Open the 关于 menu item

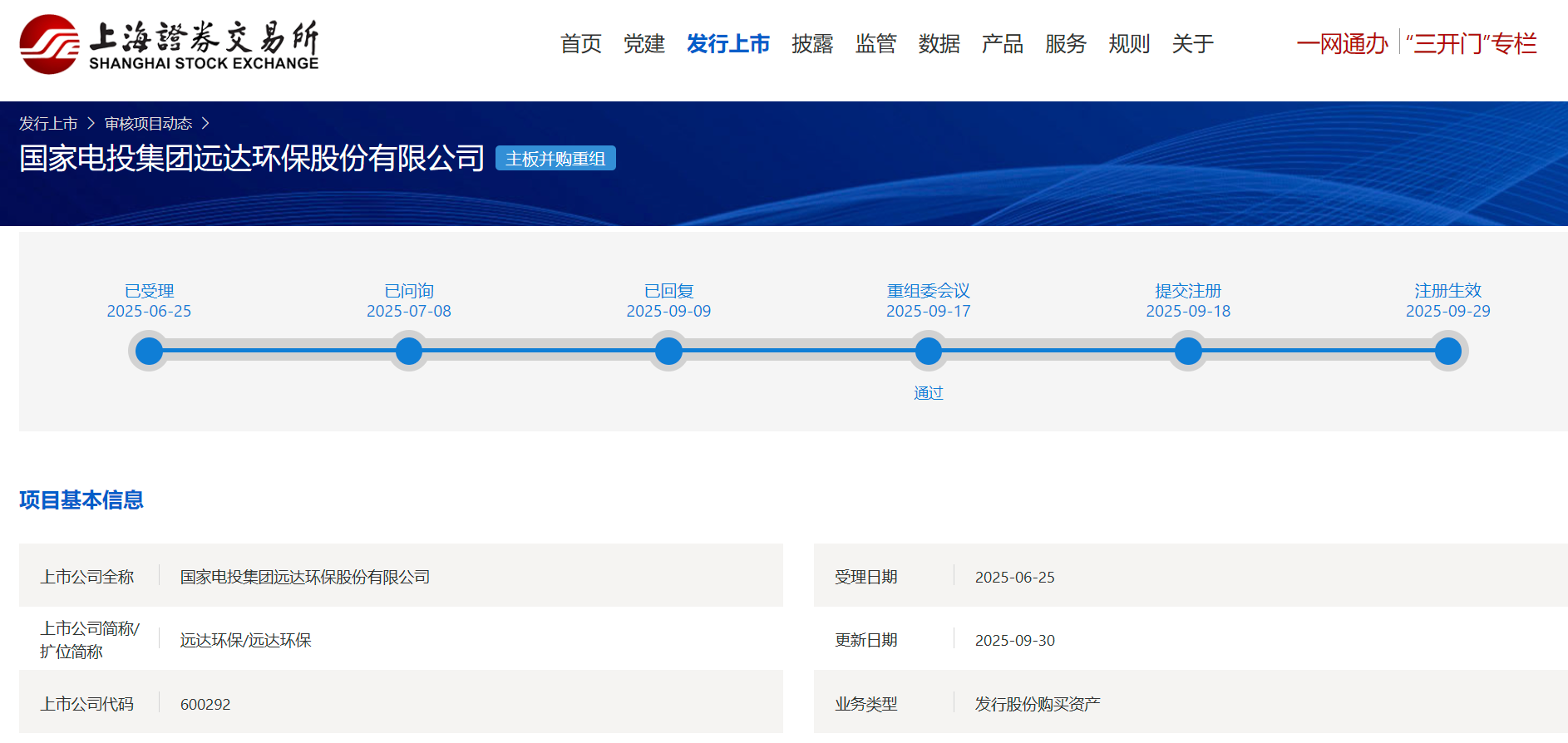[1193, 43]
